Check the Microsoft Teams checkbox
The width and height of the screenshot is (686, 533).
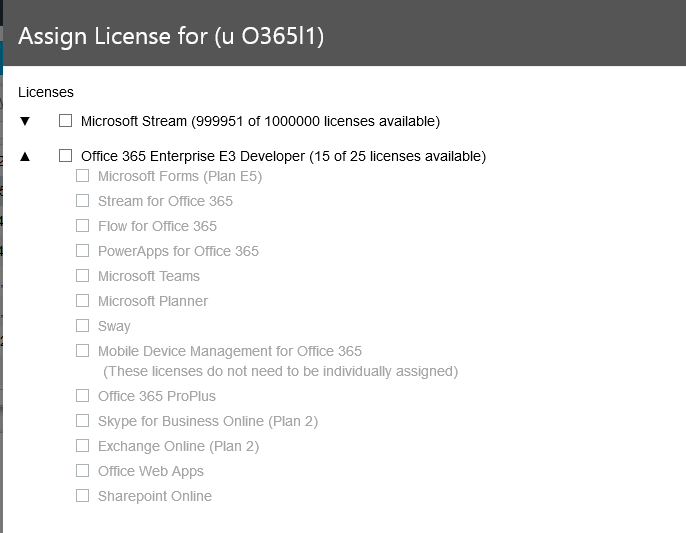tap(82, 275)
